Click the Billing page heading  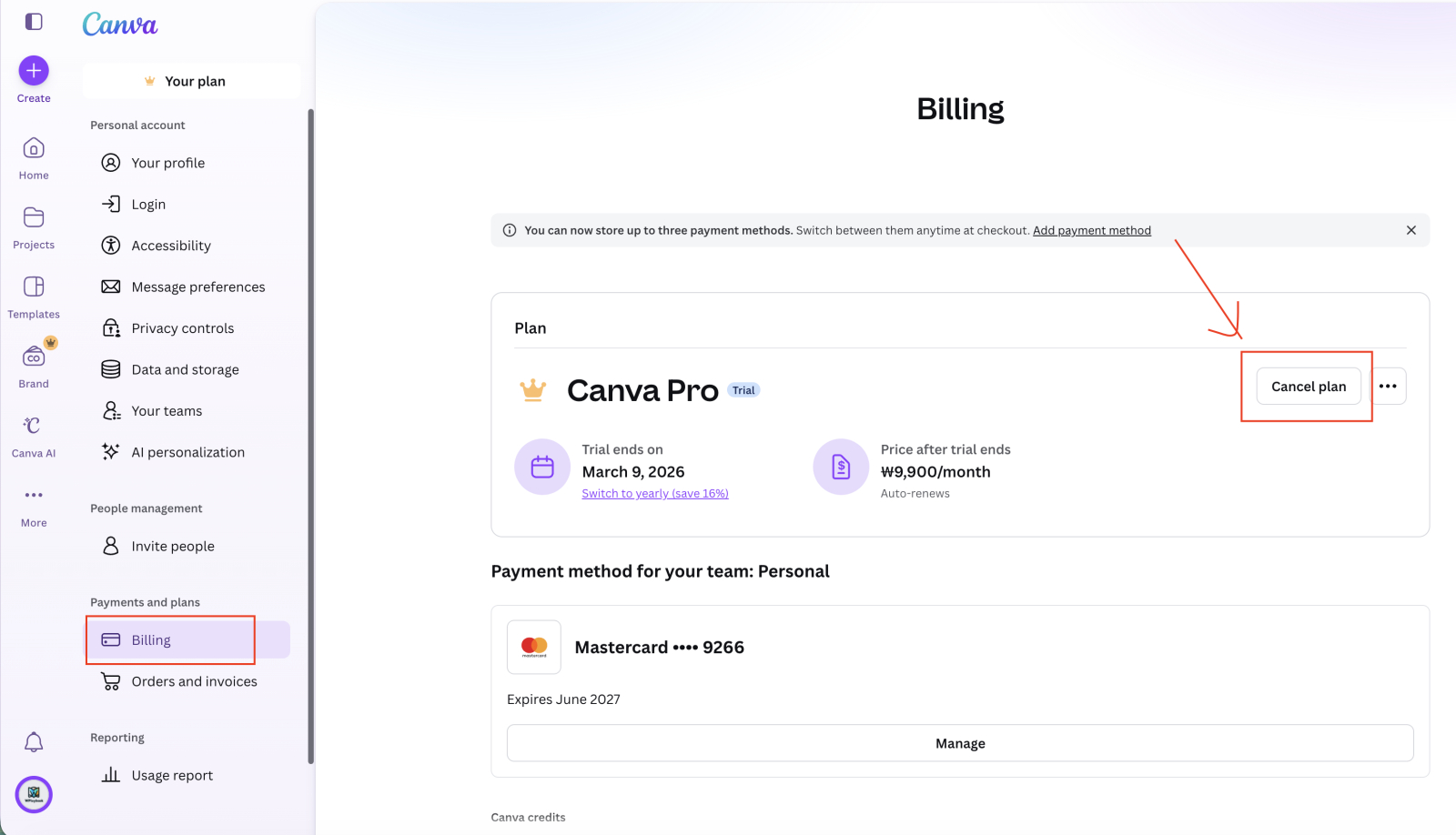960,109
